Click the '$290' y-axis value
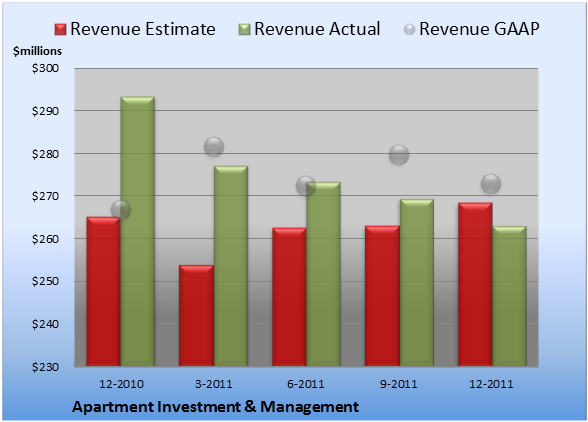 45,111
